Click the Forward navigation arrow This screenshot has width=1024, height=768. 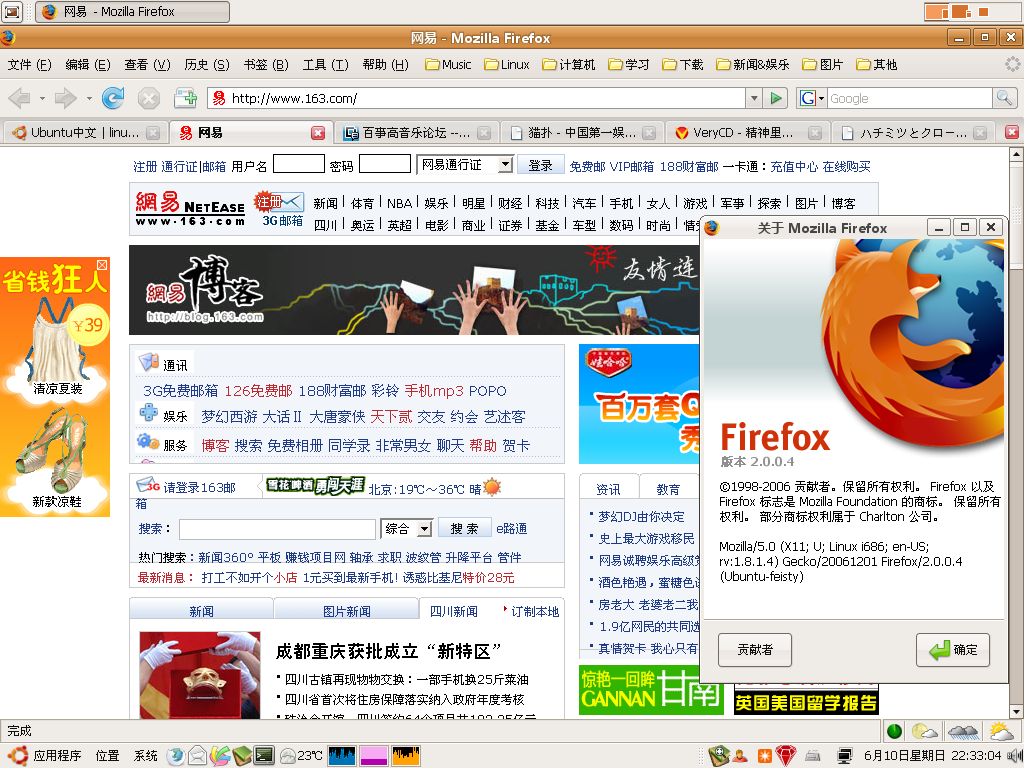point(65,99)
